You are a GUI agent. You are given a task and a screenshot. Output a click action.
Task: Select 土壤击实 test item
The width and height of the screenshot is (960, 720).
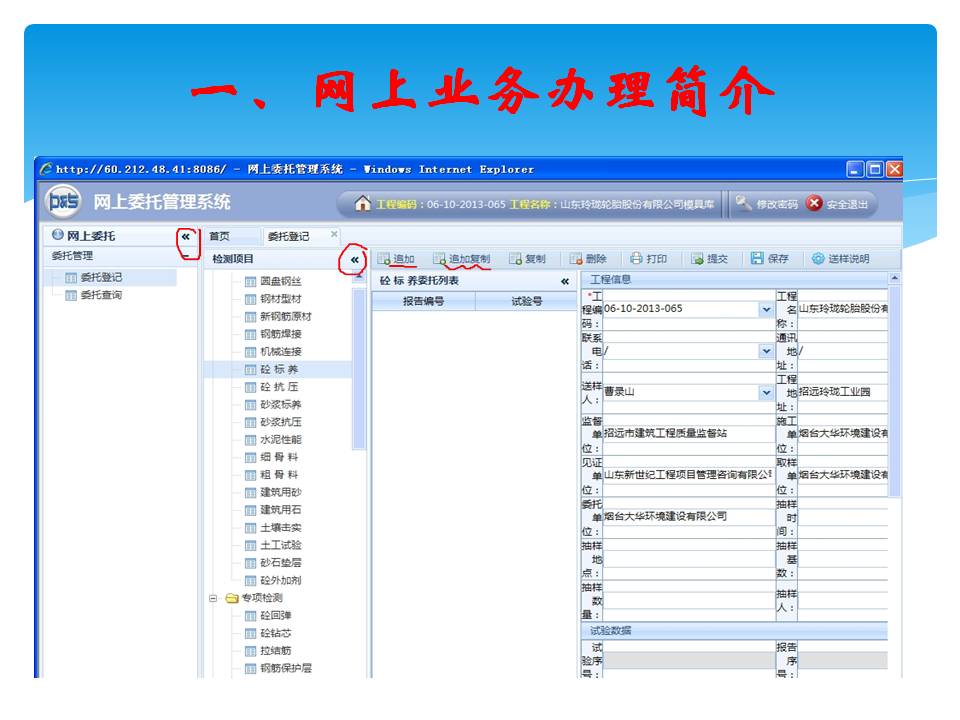pos(274,528)
